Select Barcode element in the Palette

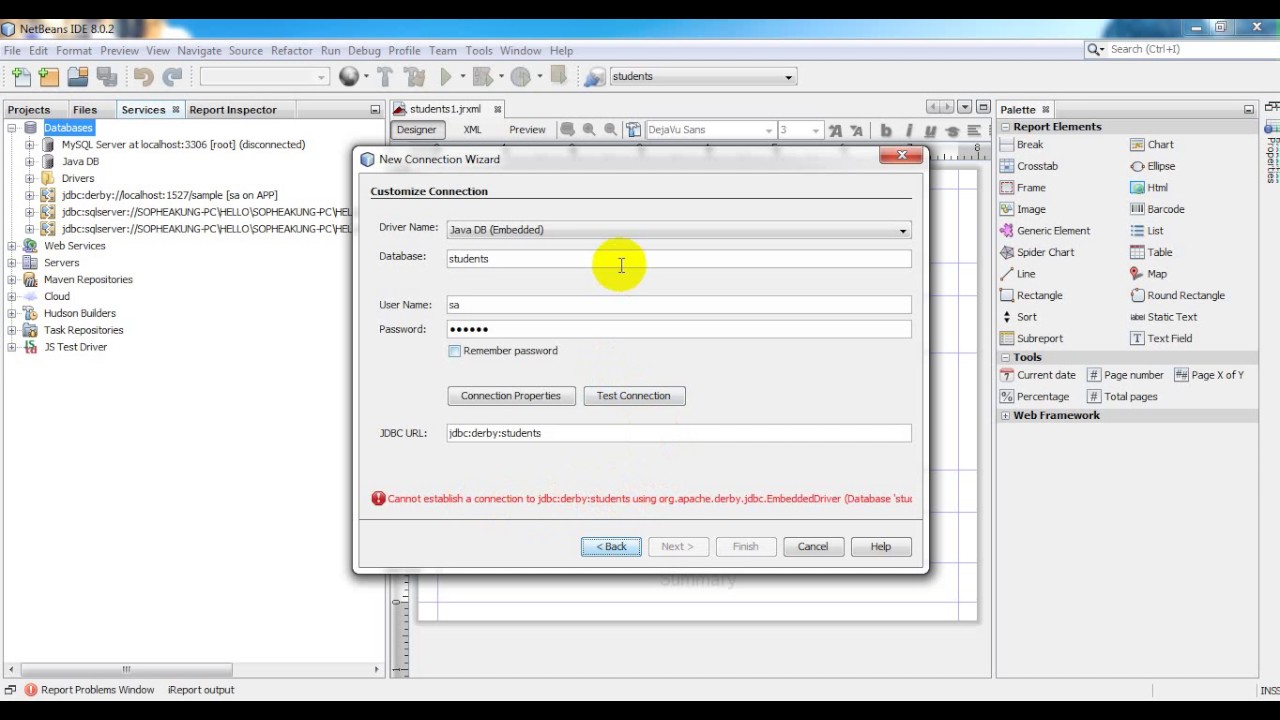[1157, 209]
